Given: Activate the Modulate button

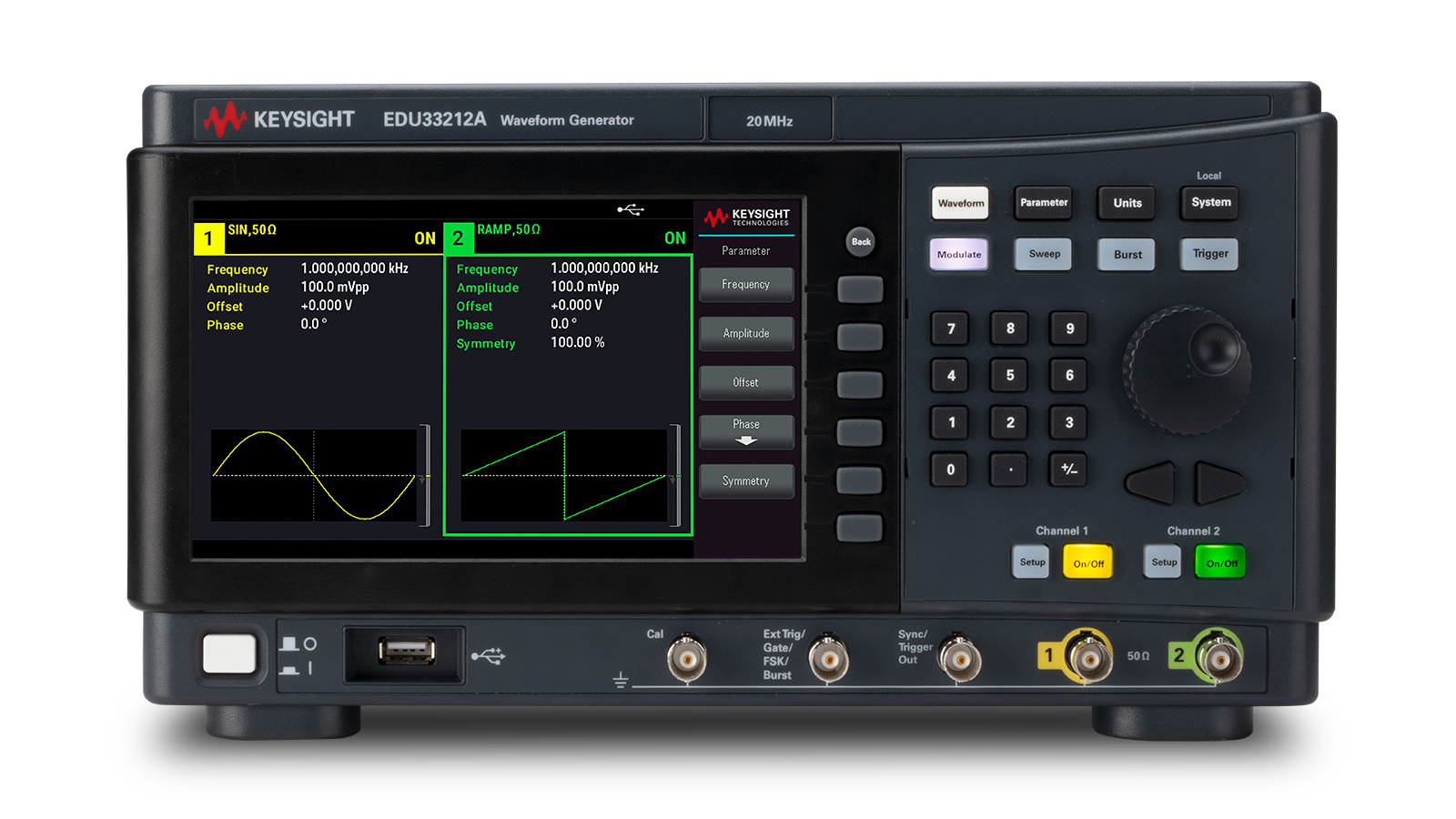Looking at the screenshot, I should pyautogui.click(x=959, y=254).
